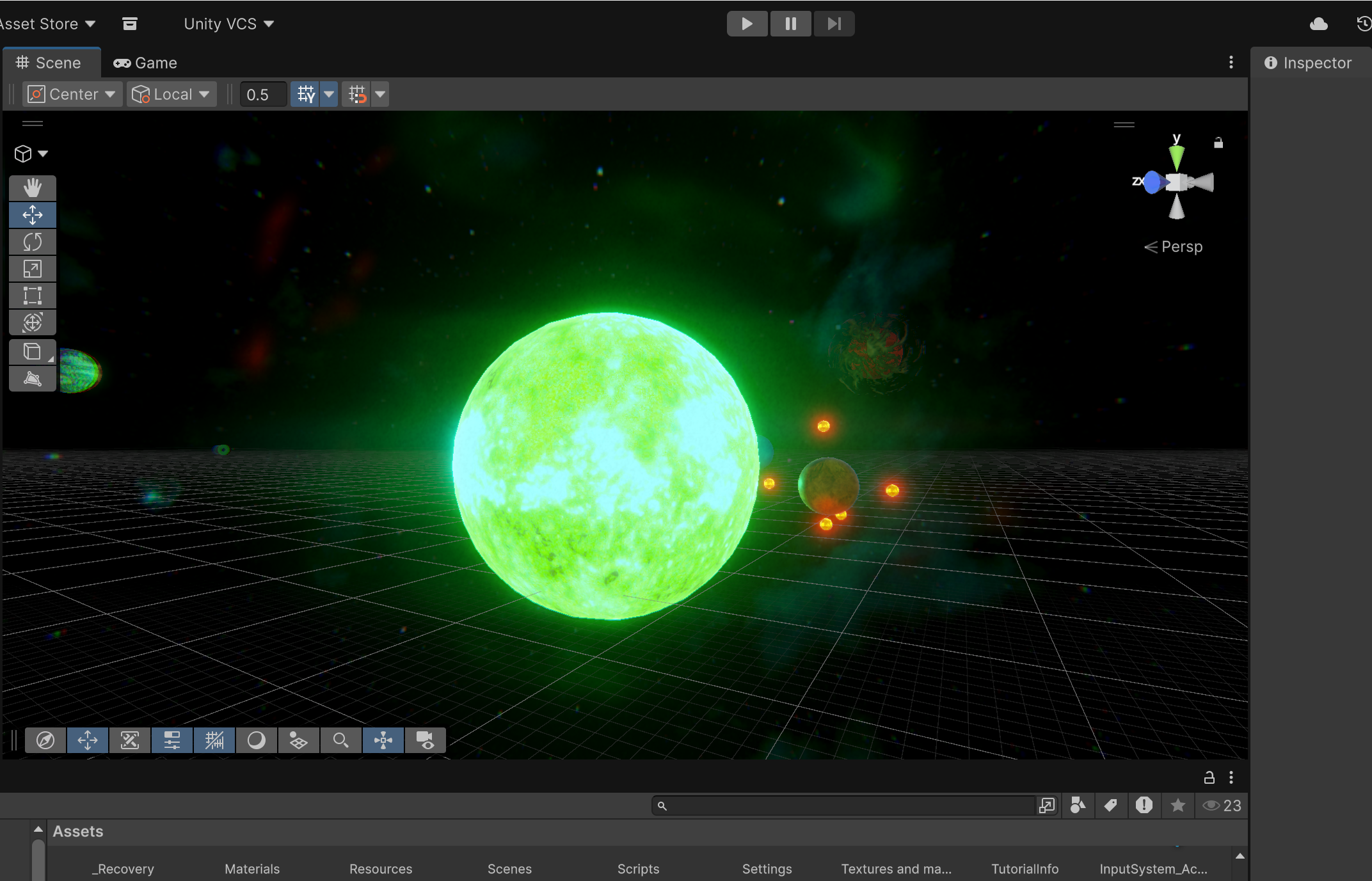Click the Step frame forward button
The width and height of the screenshot is (1372, 881).
[x=834, y=24]
